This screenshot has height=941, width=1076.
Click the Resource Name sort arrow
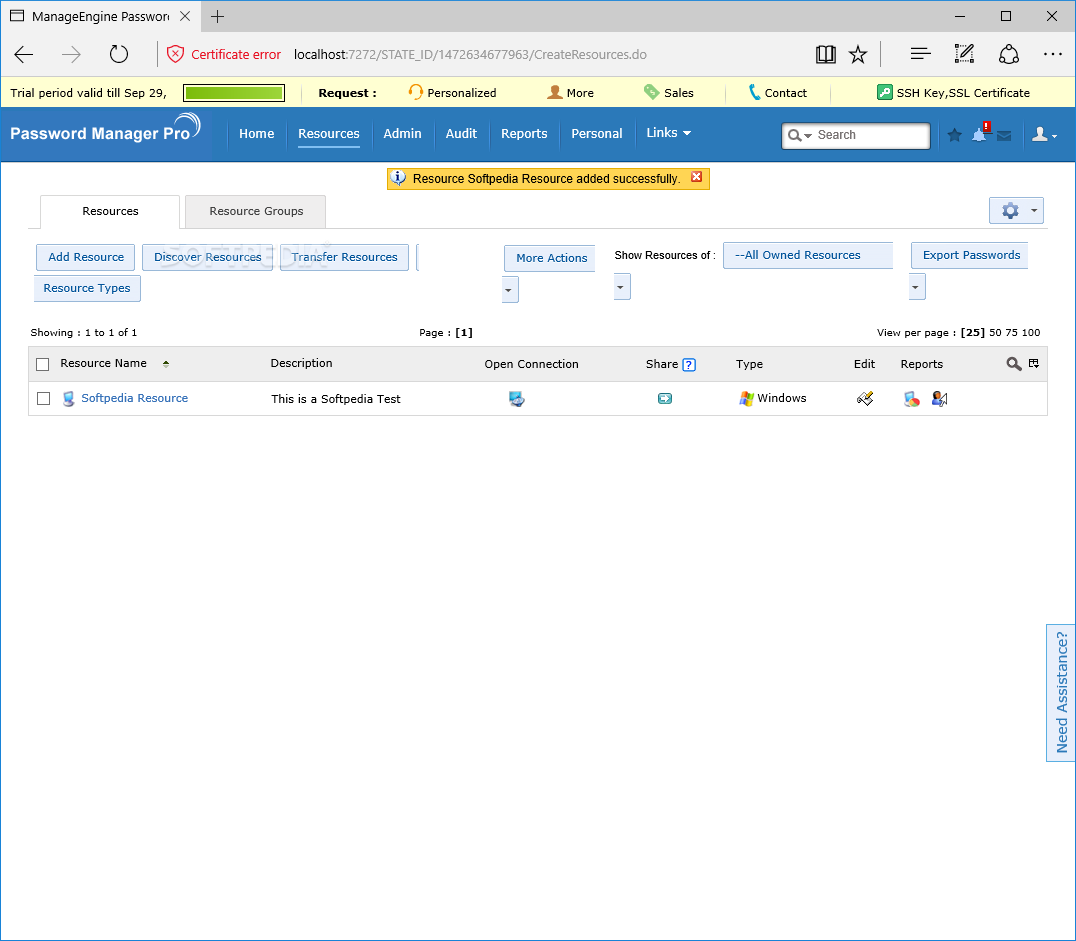pyautogui.click(x=166, y=364)
